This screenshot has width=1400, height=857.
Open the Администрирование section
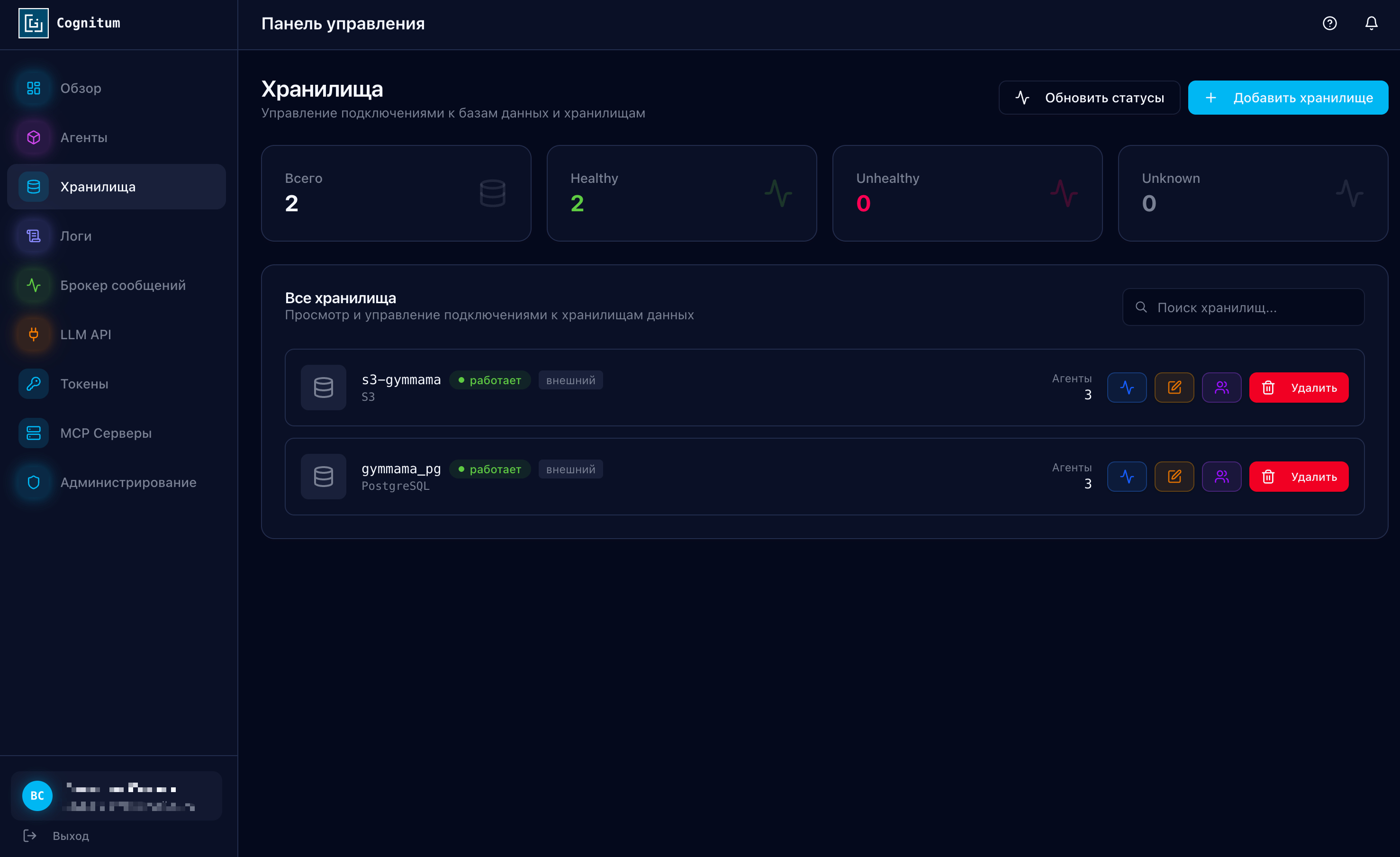pos(128,482)
